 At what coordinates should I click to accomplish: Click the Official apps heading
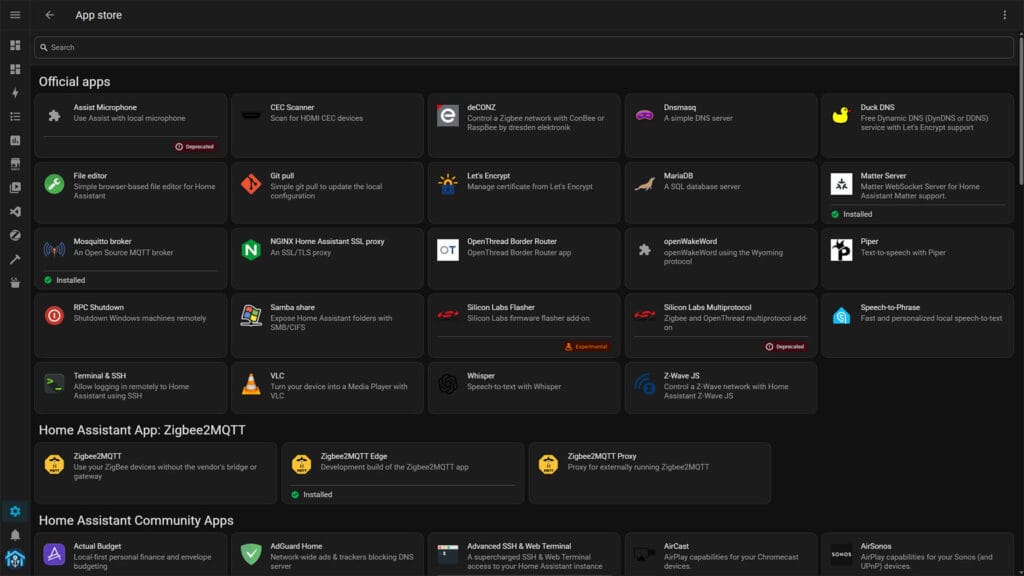click(74, 82)
